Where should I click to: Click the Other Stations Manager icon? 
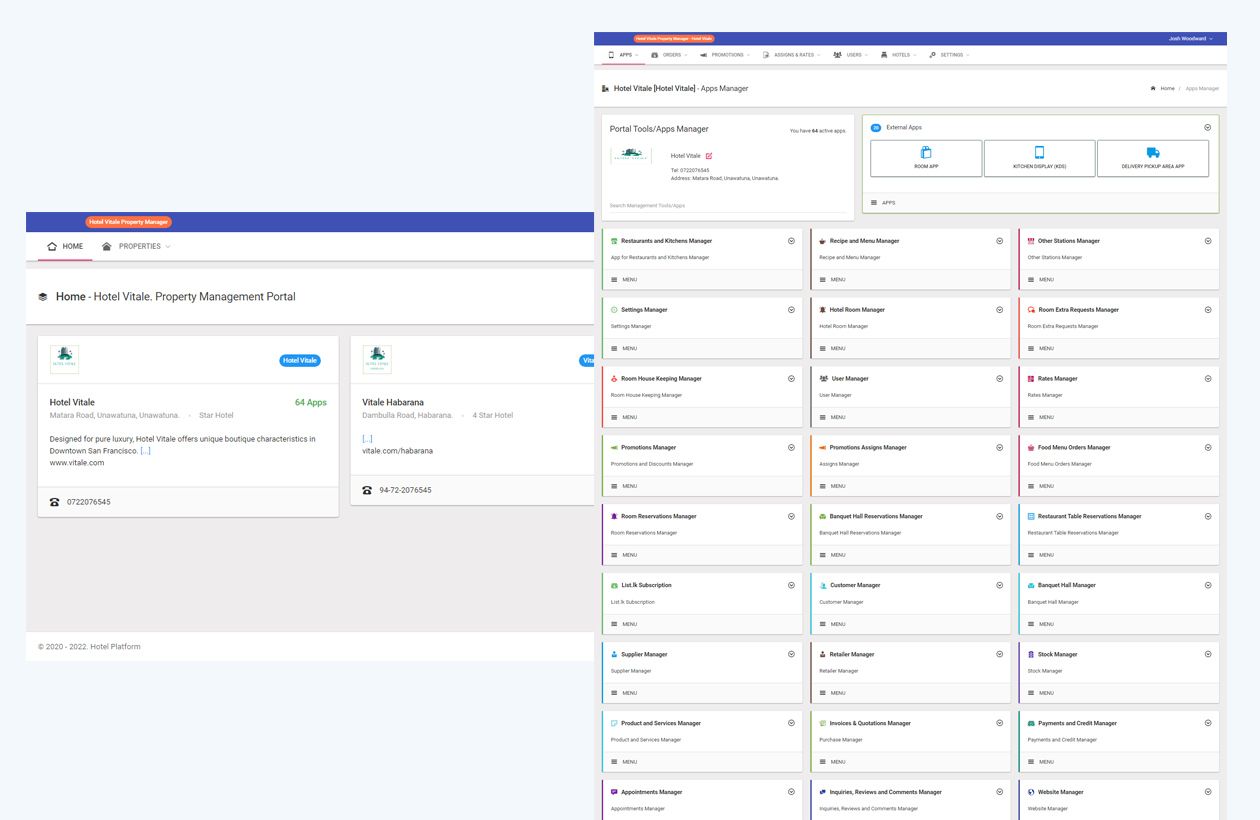coord(1031,241)
